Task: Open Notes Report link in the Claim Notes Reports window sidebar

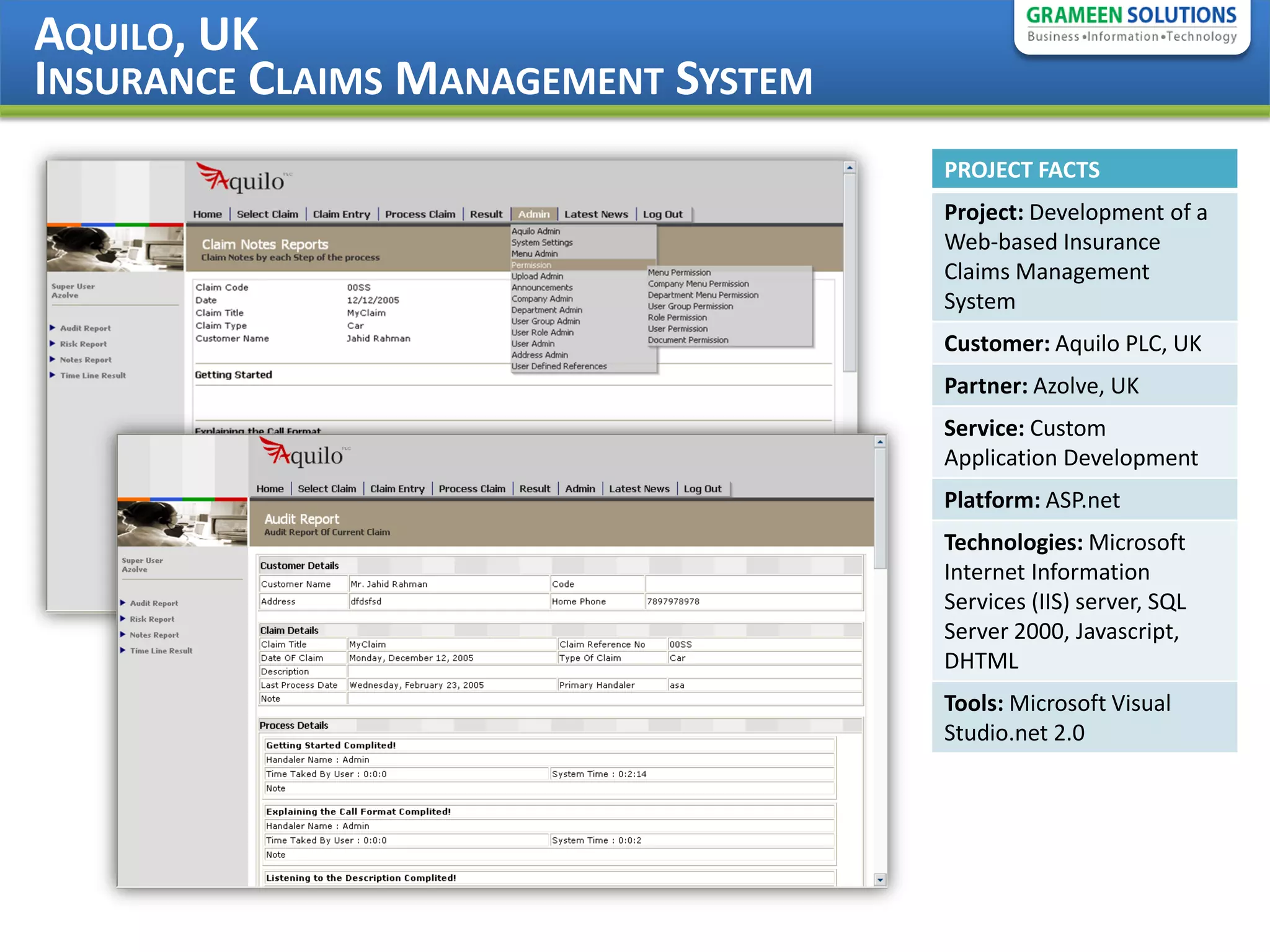Action: tap(86, 359)
